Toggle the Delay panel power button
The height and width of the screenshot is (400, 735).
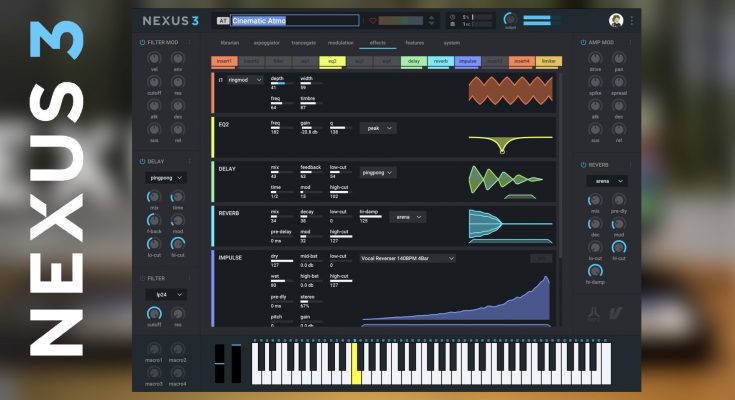pos(140,160)
